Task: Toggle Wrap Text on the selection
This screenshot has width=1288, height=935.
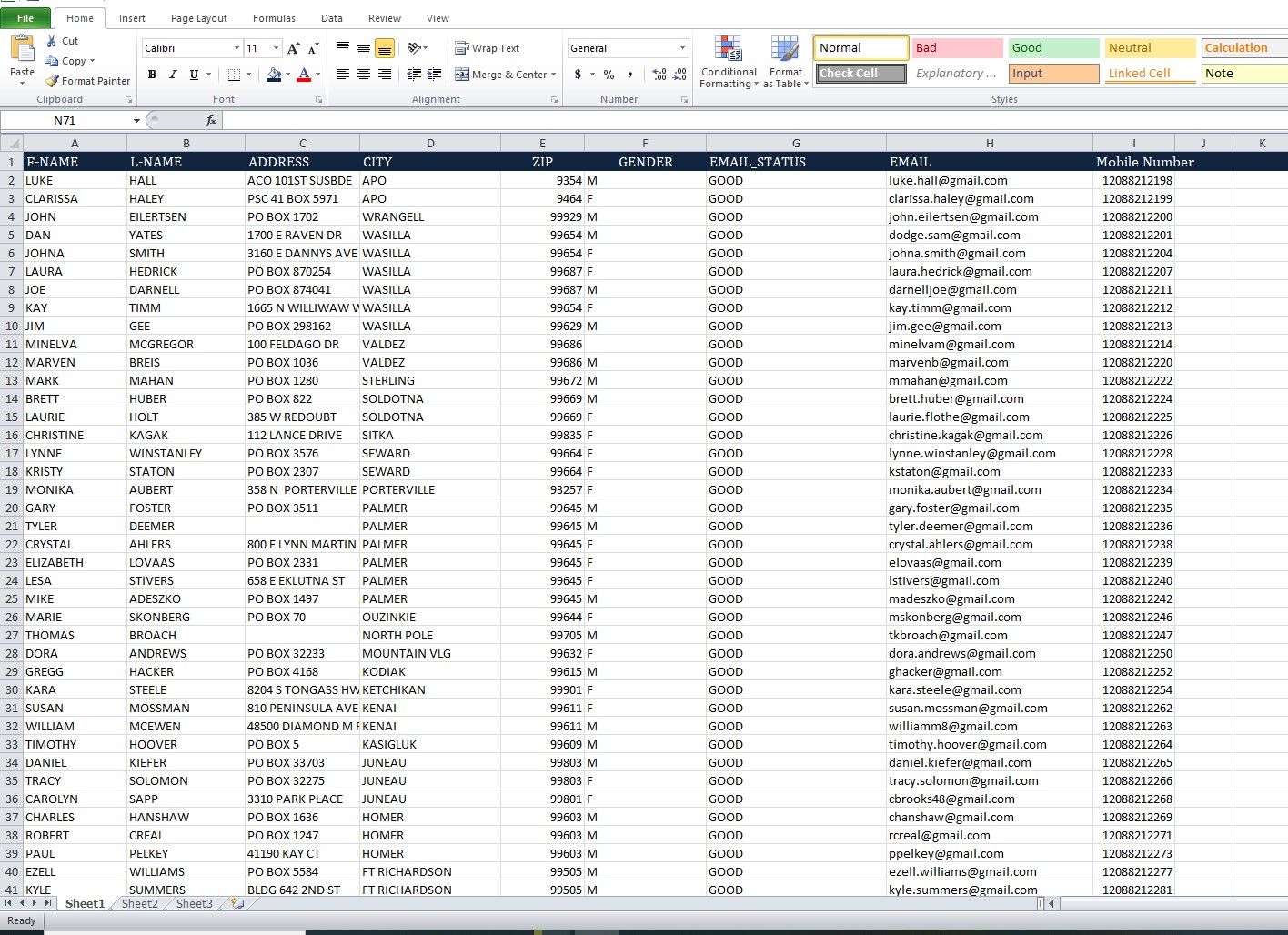Action: [x=487, y=48]
